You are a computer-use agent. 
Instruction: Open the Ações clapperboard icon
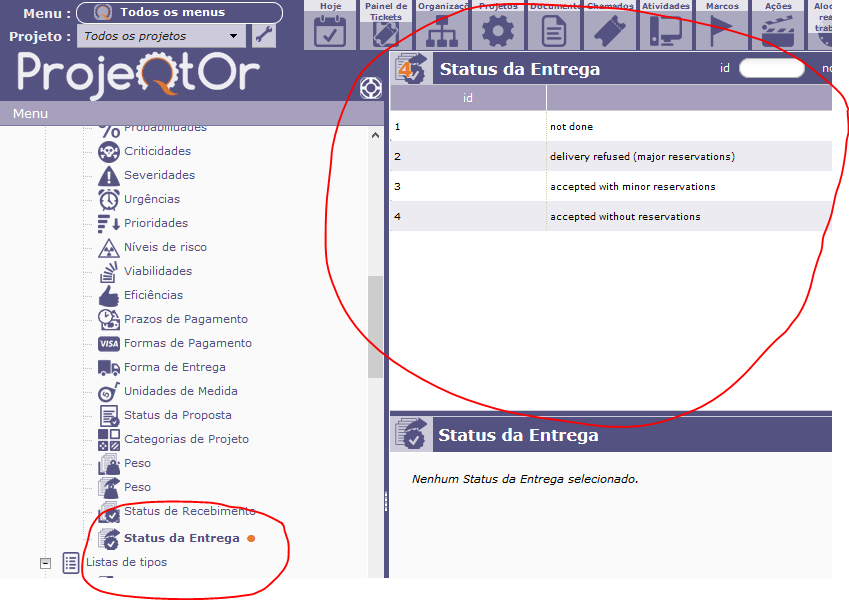tap(778, 31)
